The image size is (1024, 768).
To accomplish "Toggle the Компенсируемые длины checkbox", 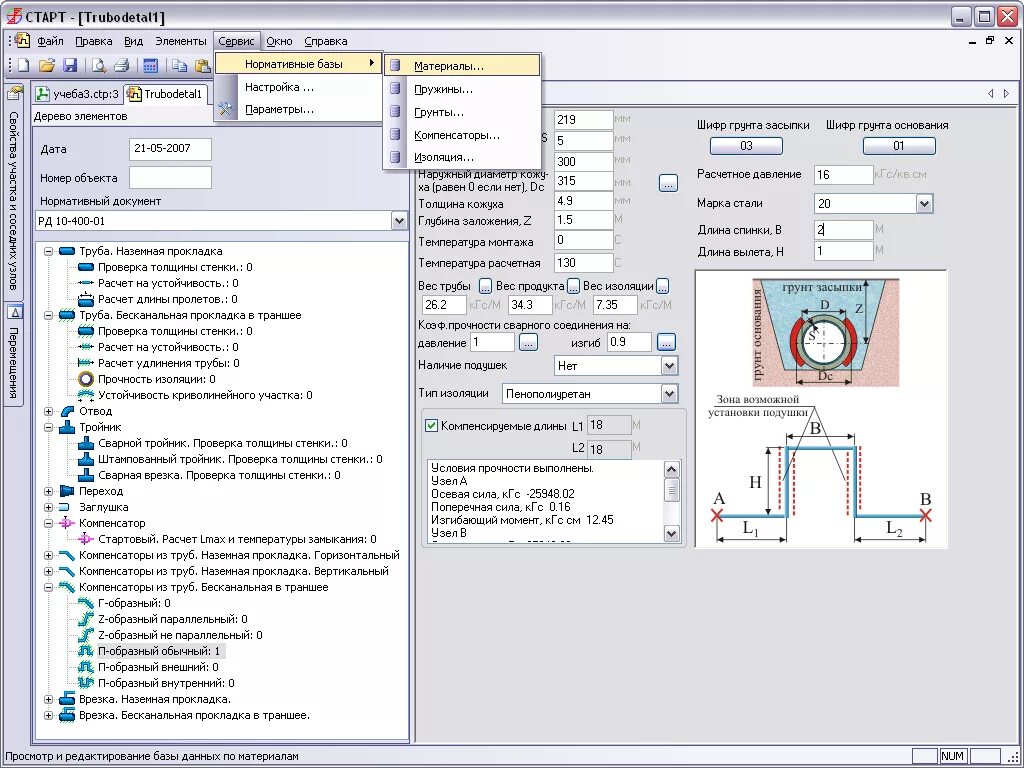I will tap(432, 425).
